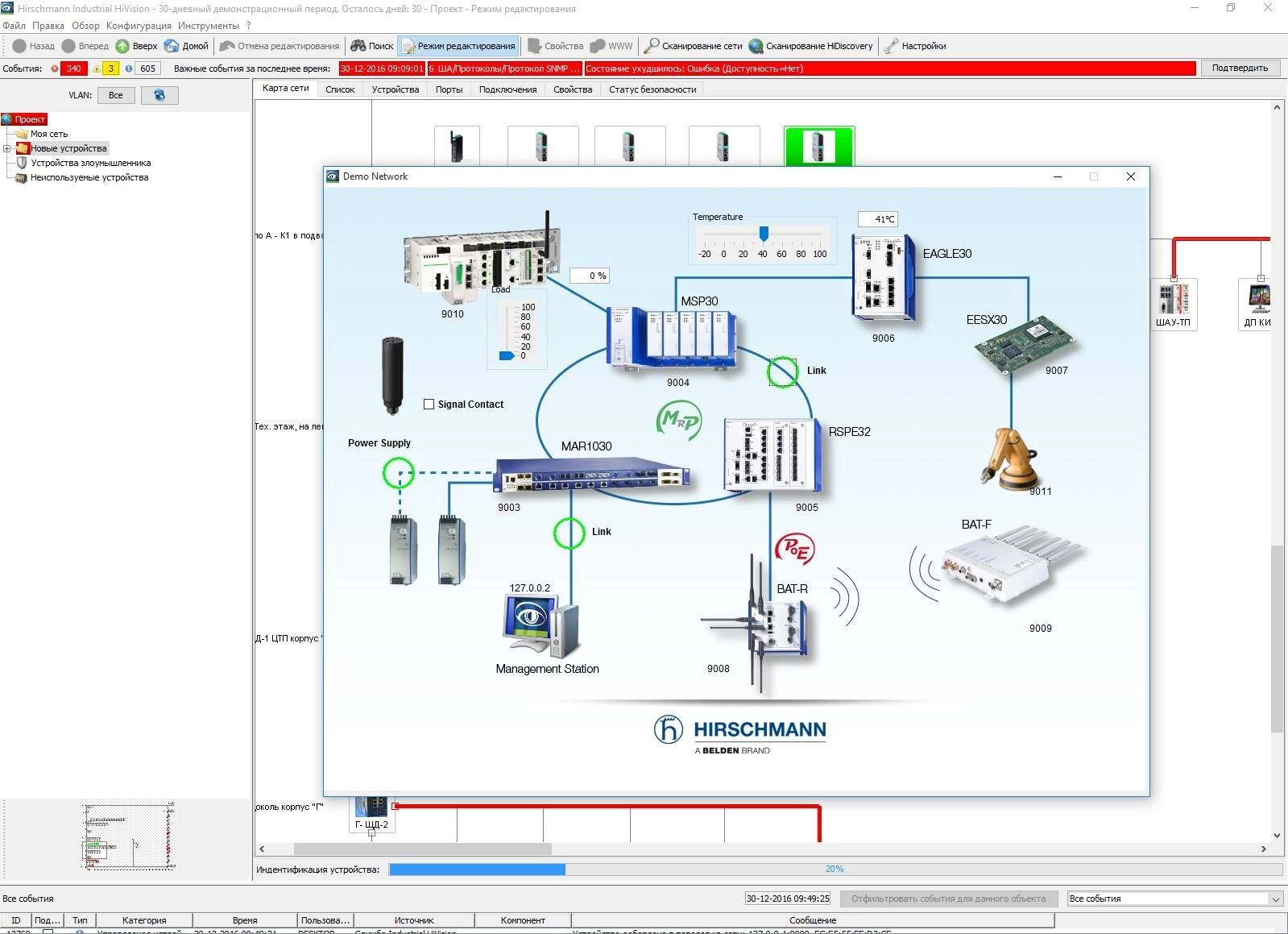Click VLAN Все selector button
The height and width of the screenshot is (934, 1288).
116,95
